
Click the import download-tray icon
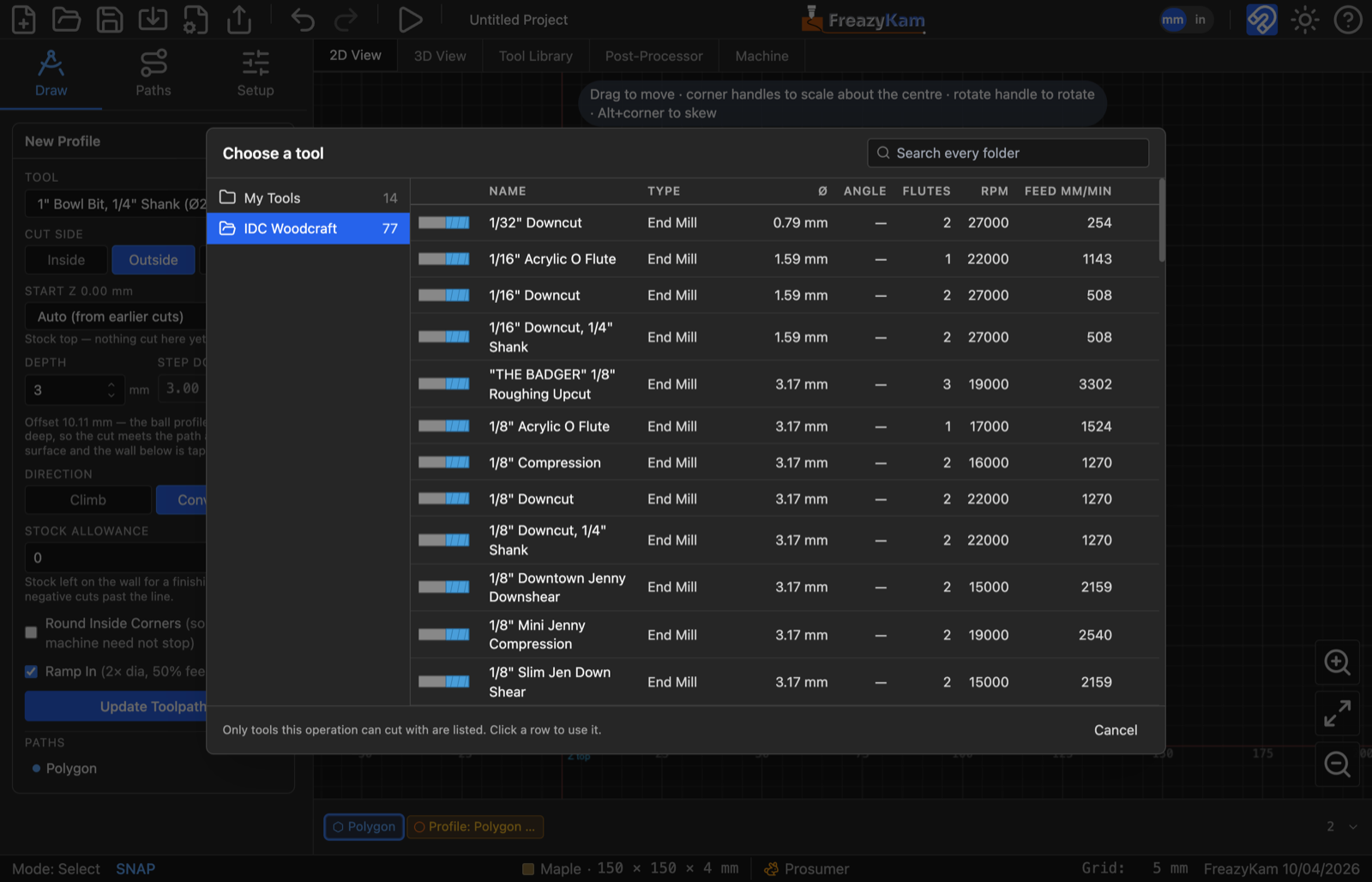(x=153, y=20)
